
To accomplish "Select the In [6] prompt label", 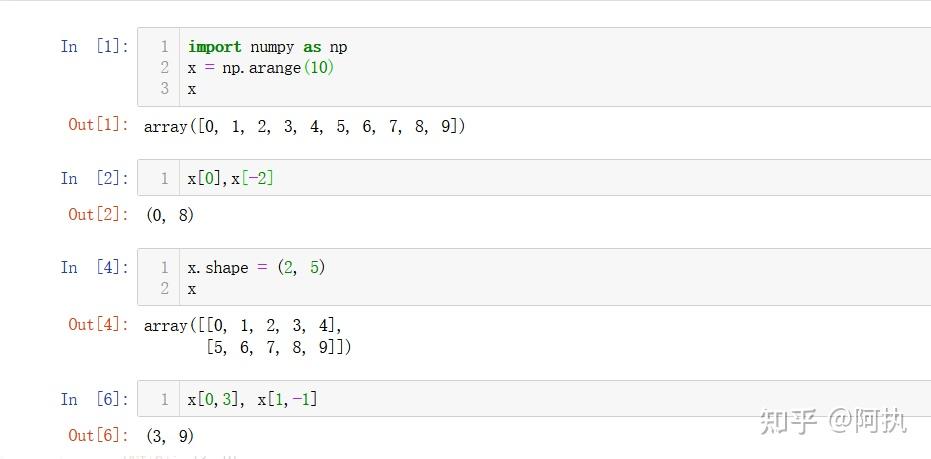I will coord(94,399).
